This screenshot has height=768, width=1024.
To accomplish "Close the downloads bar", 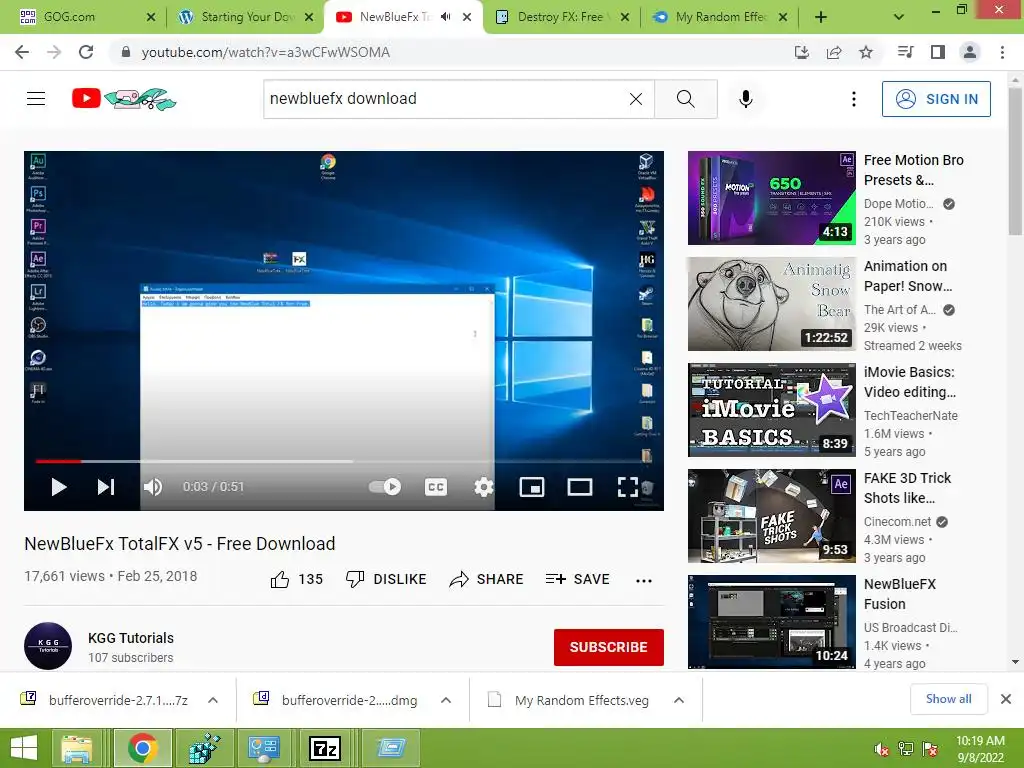I will [x=1006, y=699].
